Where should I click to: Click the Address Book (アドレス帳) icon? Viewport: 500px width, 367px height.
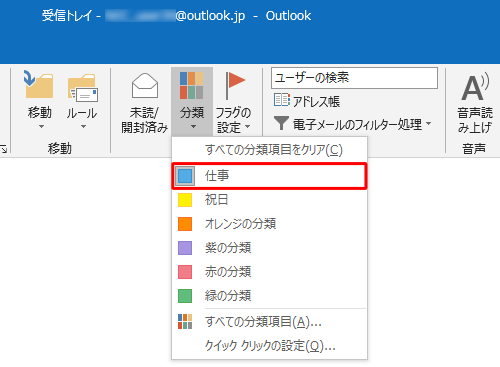[281, 100]
